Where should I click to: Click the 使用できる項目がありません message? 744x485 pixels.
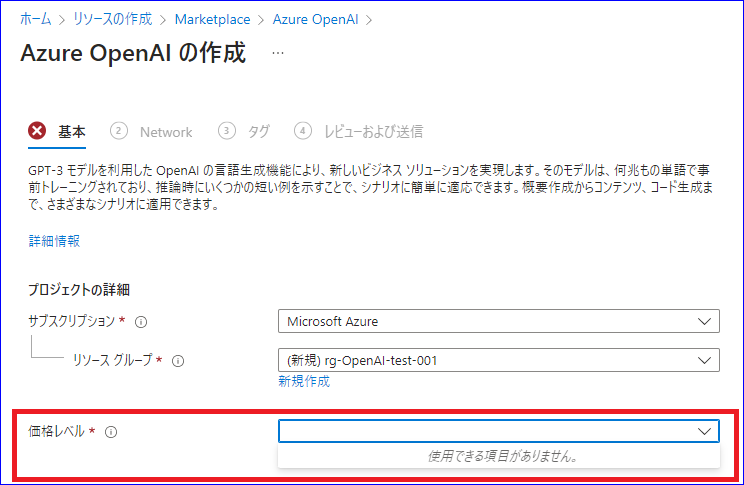click(502, 456)
